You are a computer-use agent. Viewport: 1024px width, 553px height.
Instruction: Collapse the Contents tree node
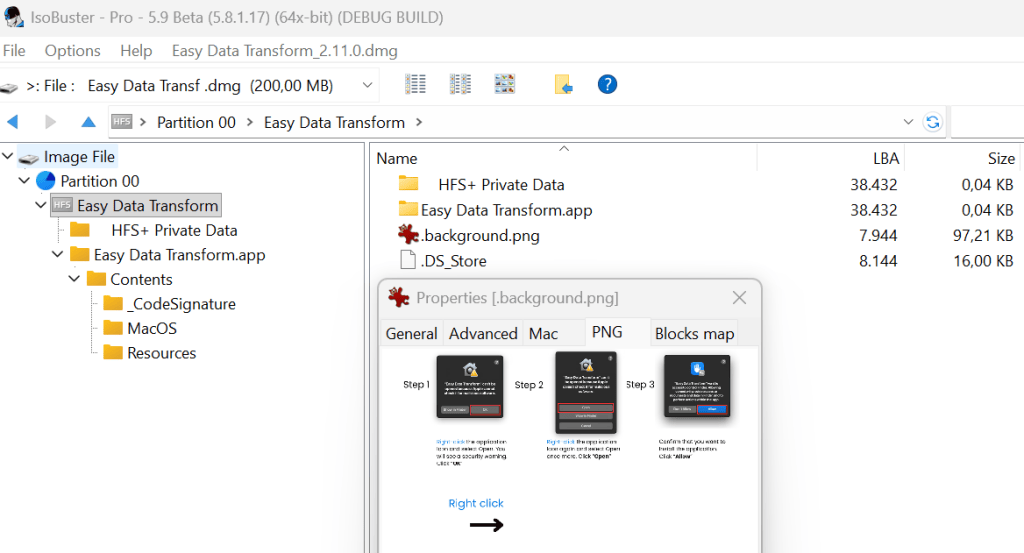click(74, 279)
